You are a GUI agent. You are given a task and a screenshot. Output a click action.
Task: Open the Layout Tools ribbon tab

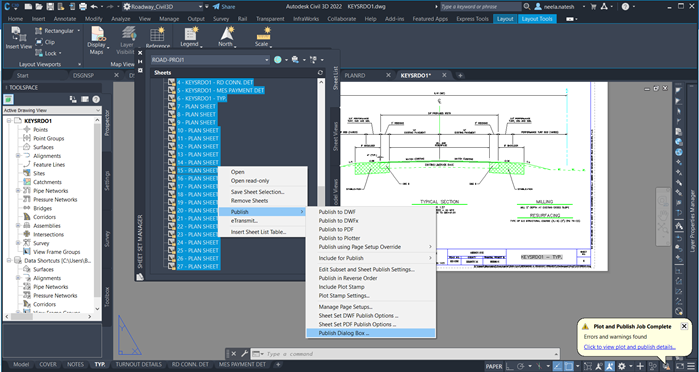(x=537, y=19)
